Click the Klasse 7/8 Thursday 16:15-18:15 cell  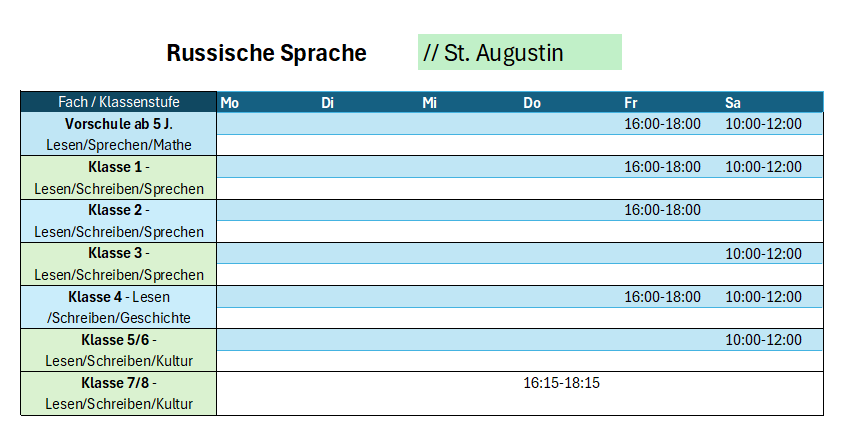click(561, 383)
